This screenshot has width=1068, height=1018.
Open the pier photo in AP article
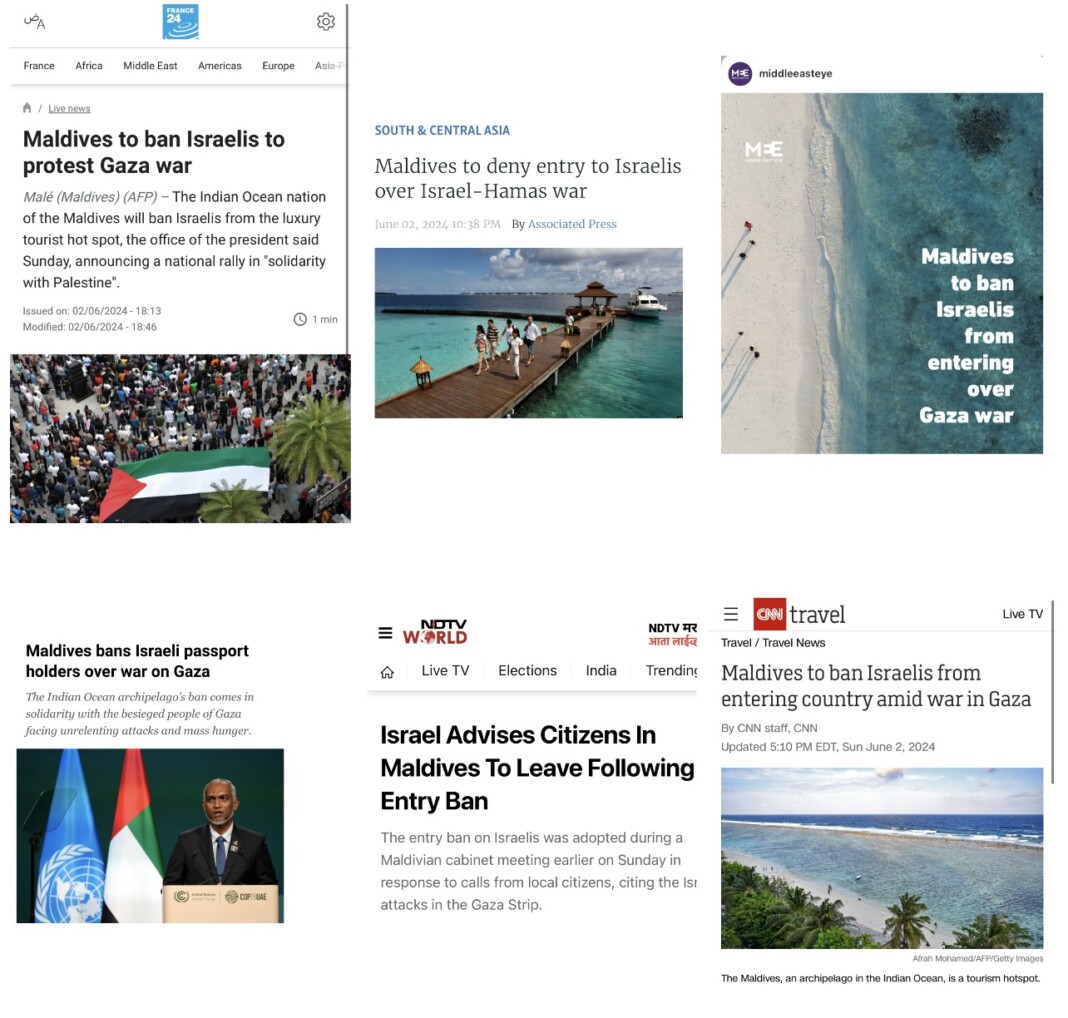pos(529,333)
